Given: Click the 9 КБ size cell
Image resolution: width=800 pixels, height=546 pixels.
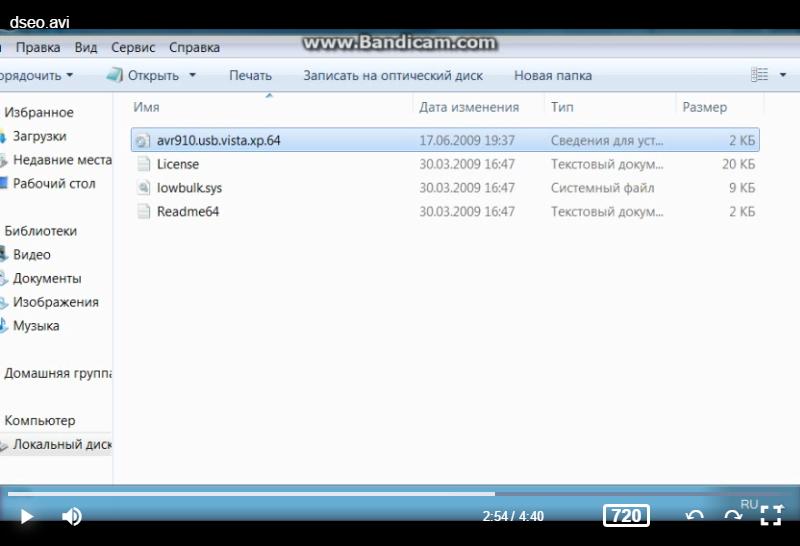Looking at the screenshot, I should tap(742, 188).
